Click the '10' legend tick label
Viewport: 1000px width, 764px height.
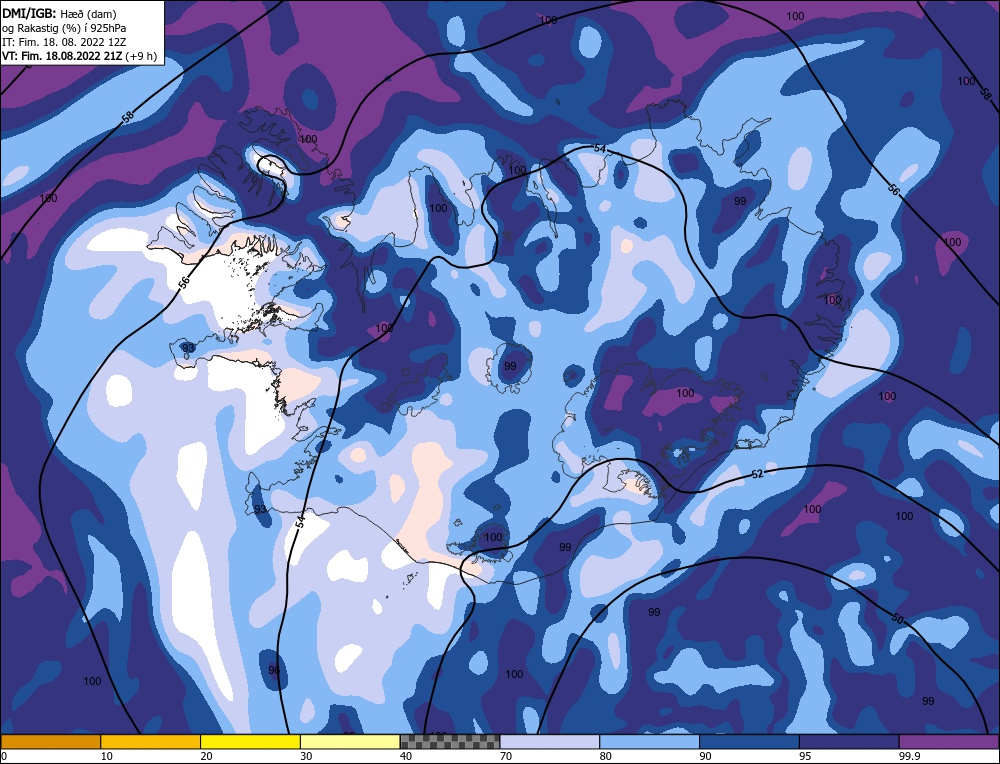pyautogui.click(x=107, y=756)
